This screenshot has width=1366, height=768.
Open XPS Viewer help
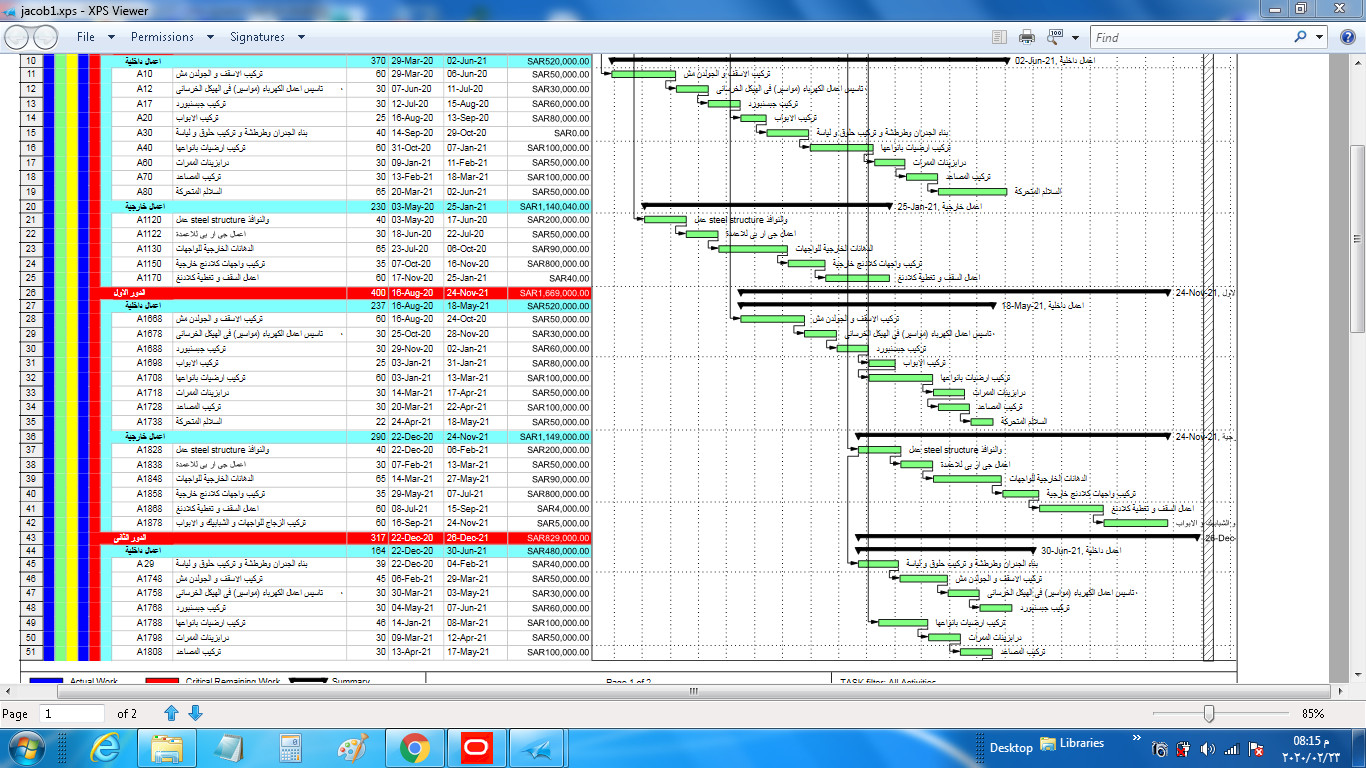1349,37
